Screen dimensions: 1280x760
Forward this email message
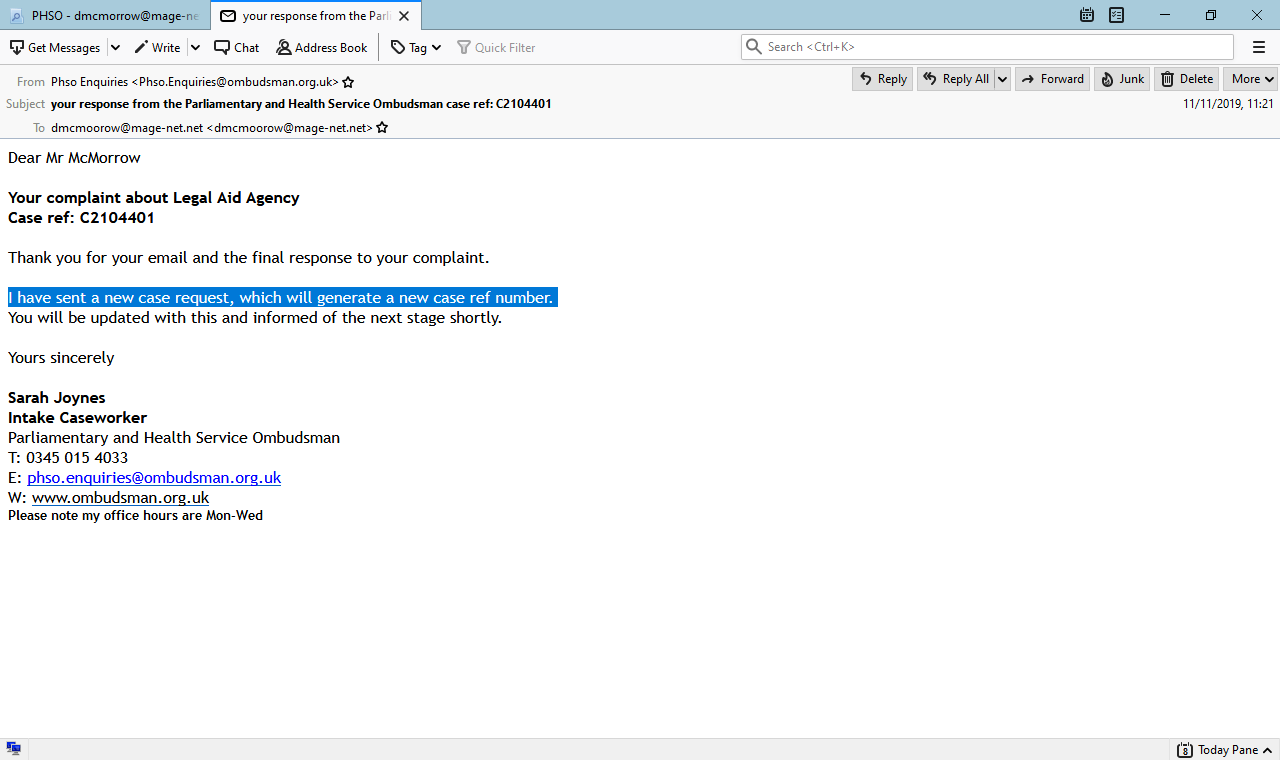(1052, 79)
